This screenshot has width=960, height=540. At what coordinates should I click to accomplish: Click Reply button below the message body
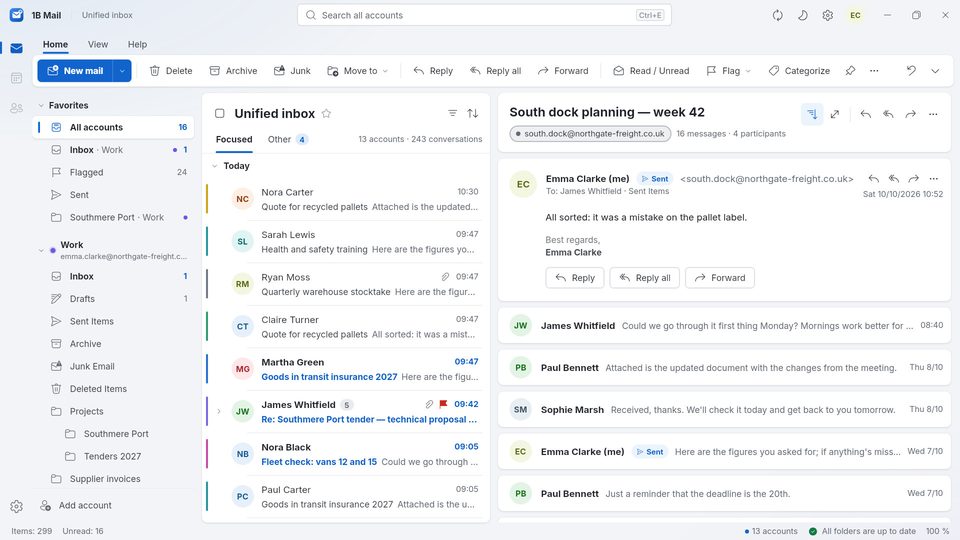click(x=575, y=278)
